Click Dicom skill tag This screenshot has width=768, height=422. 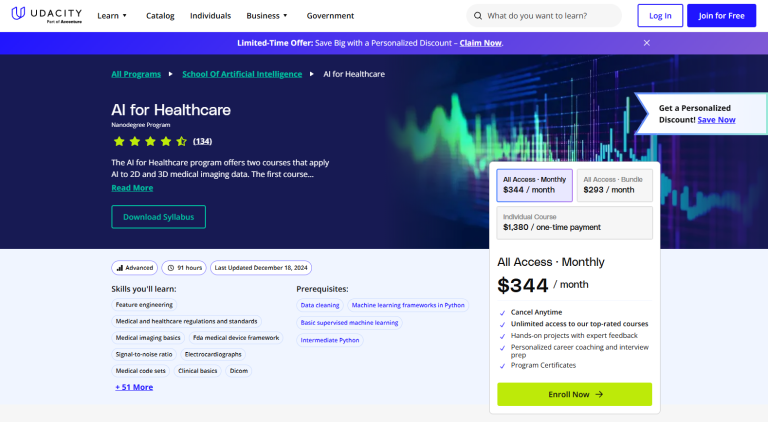(239, 371)
